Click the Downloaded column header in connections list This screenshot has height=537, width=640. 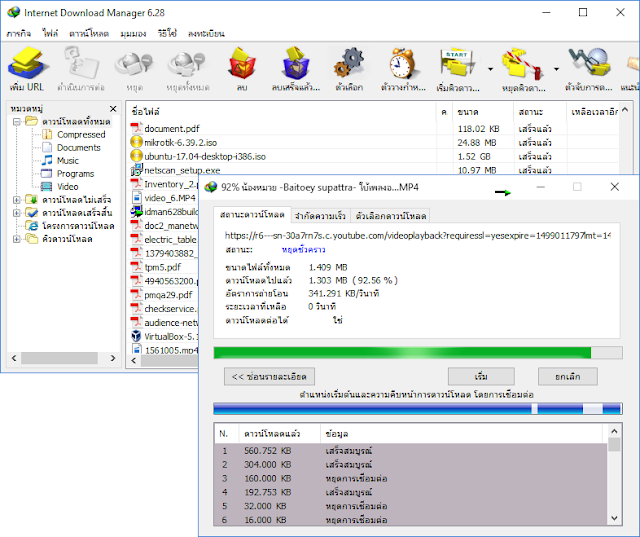(x=280, y=434)
